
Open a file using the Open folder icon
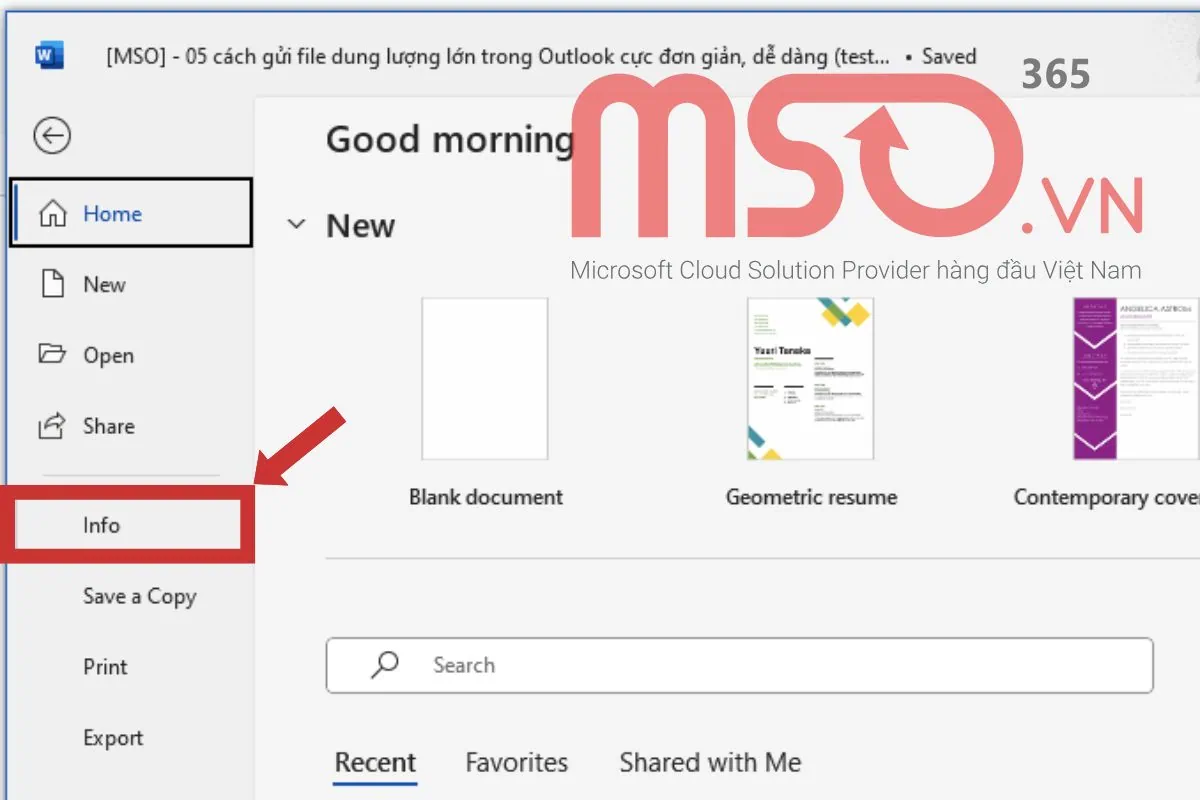coord(53,355)
